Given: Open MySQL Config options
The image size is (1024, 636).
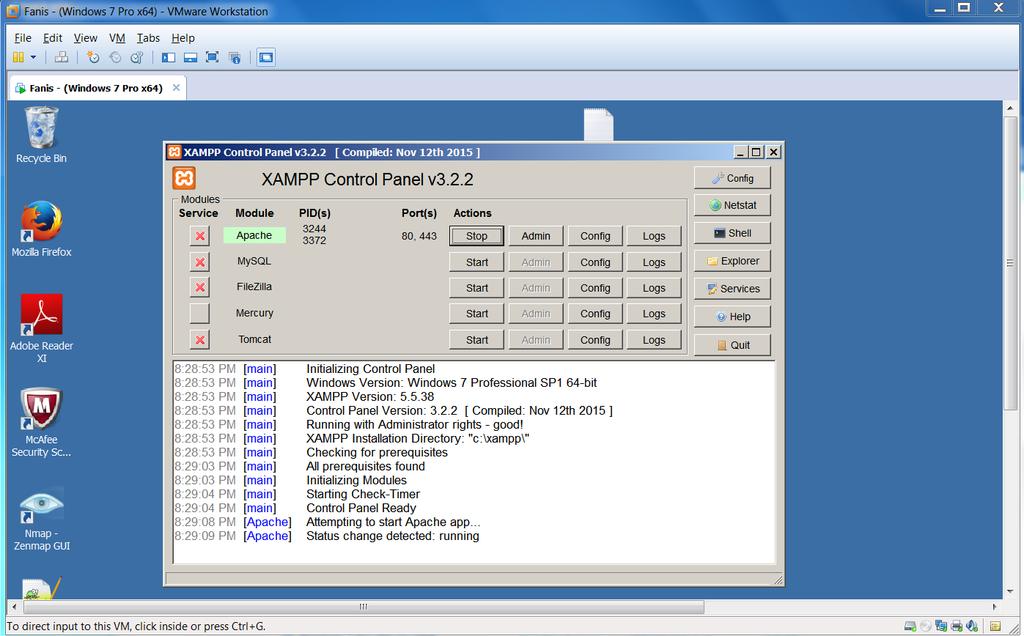Looking at the screenshot, I should tap(595, 262).
